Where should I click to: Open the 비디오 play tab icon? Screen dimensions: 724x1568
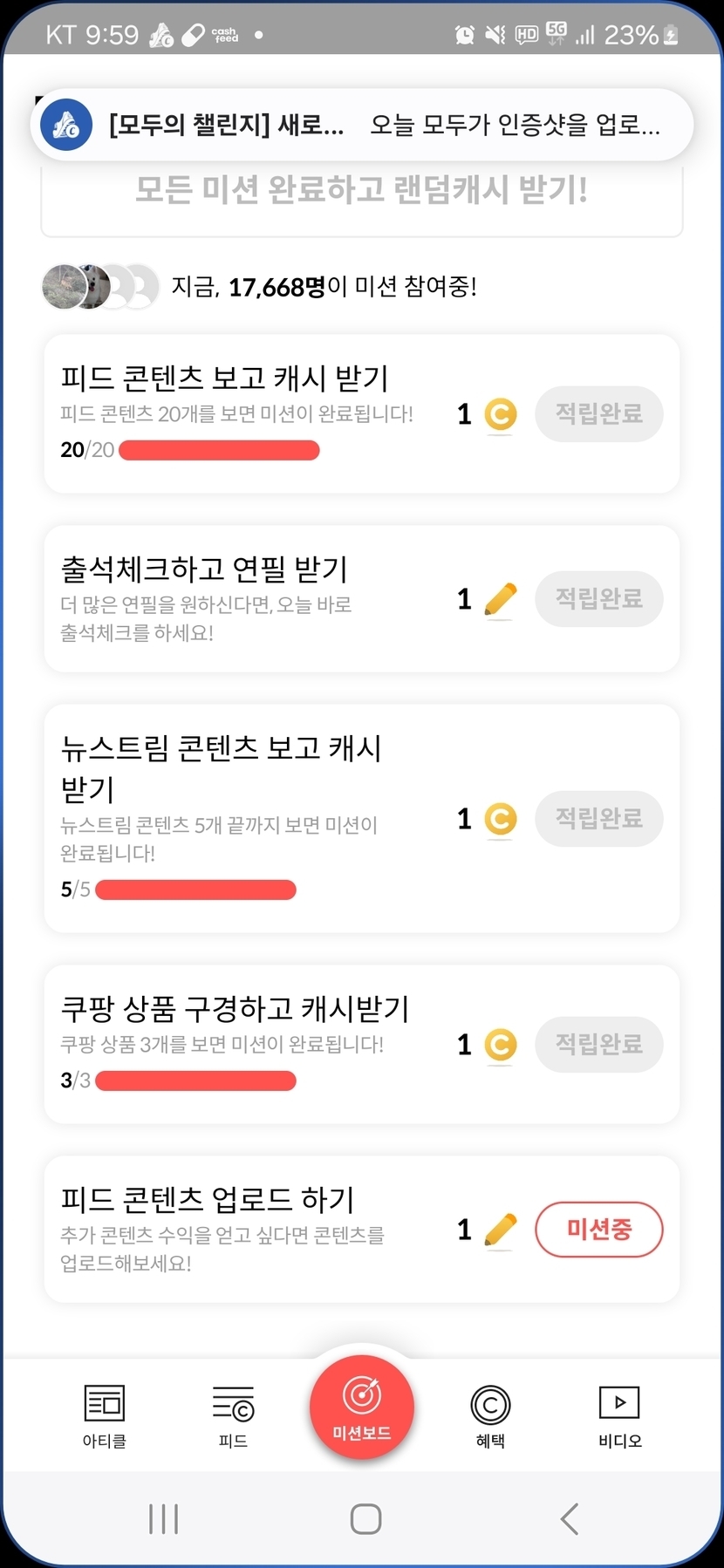[619, 1404]
